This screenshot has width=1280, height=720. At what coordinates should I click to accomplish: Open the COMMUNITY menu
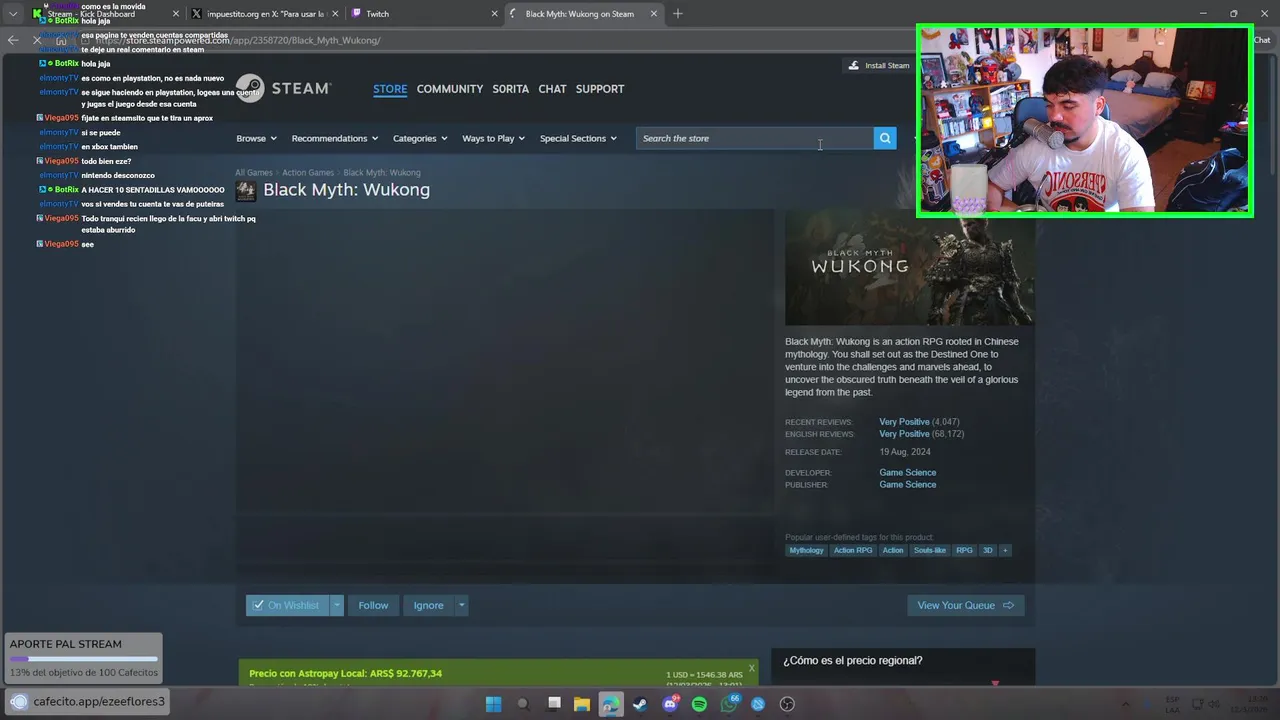tap(450, 89)
